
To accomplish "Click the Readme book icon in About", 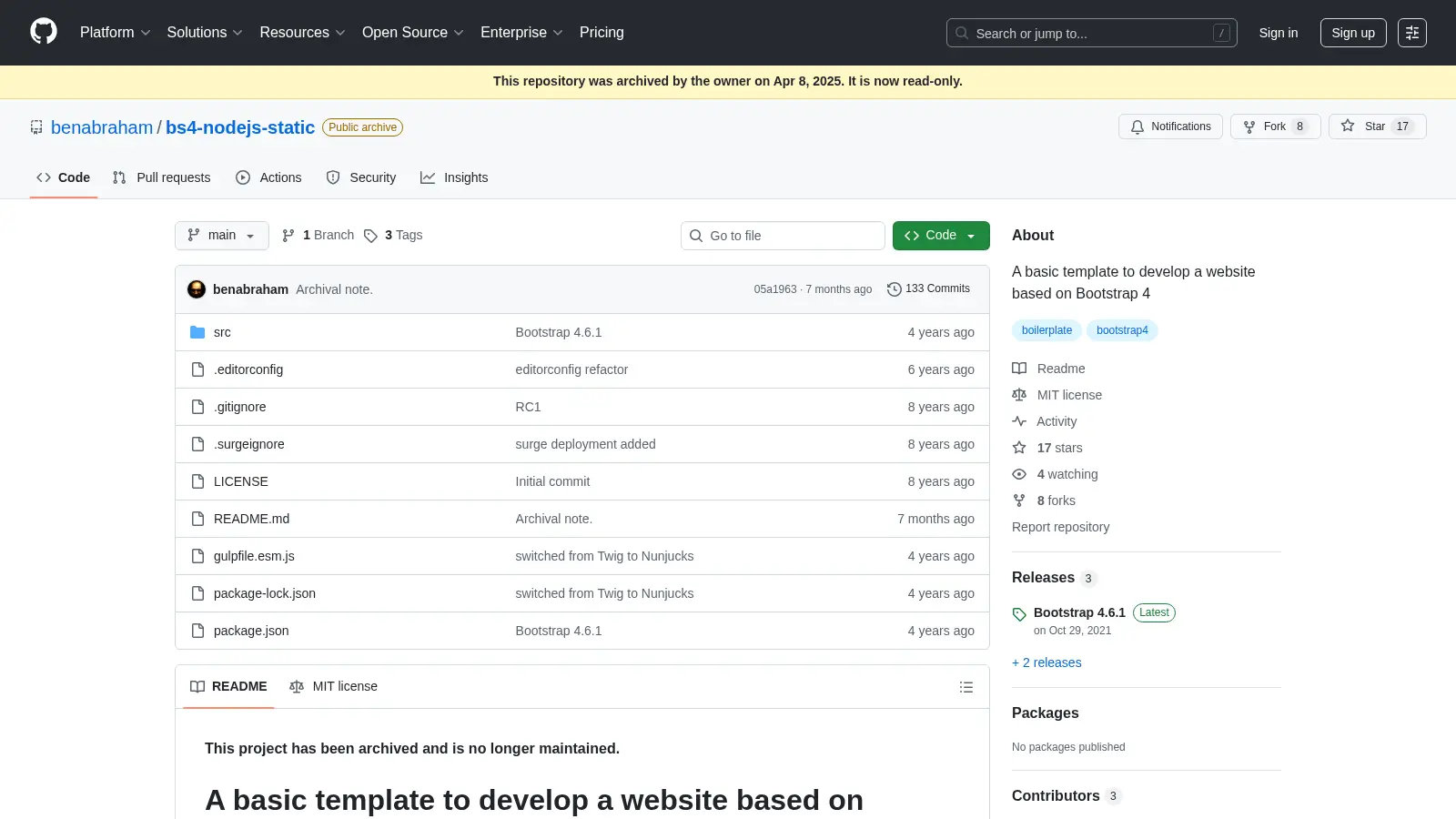I will [x=1019, y=369].
